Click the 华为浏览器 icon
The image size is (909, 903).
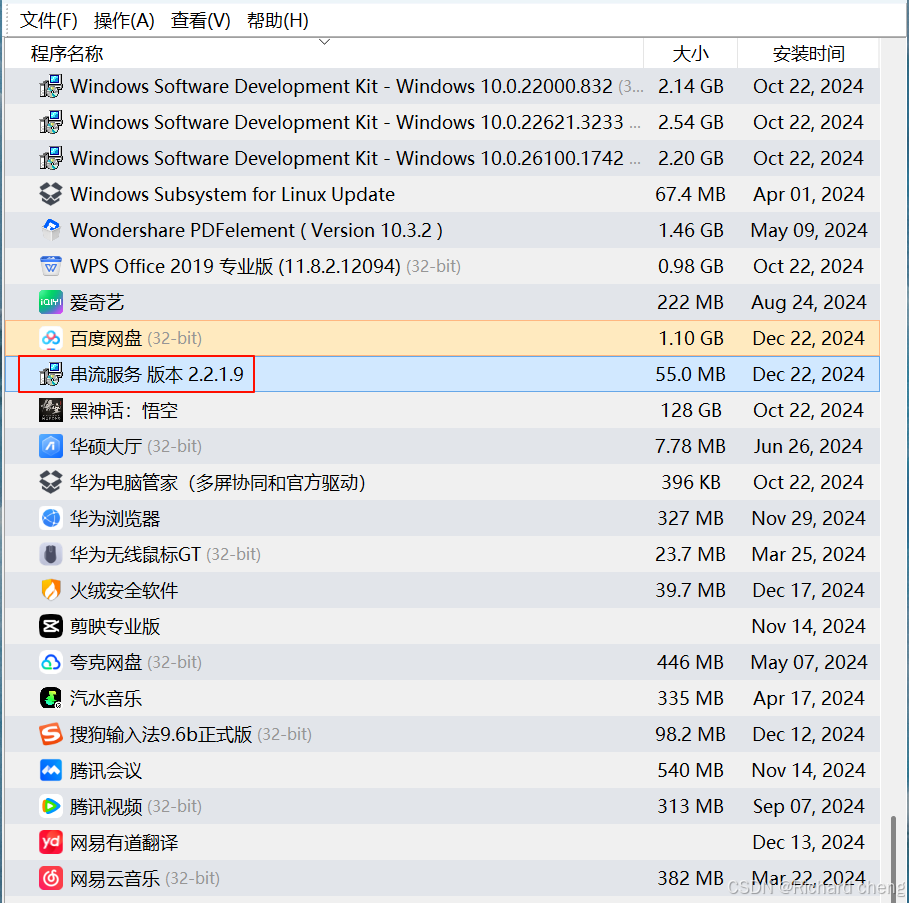point(51,518)
